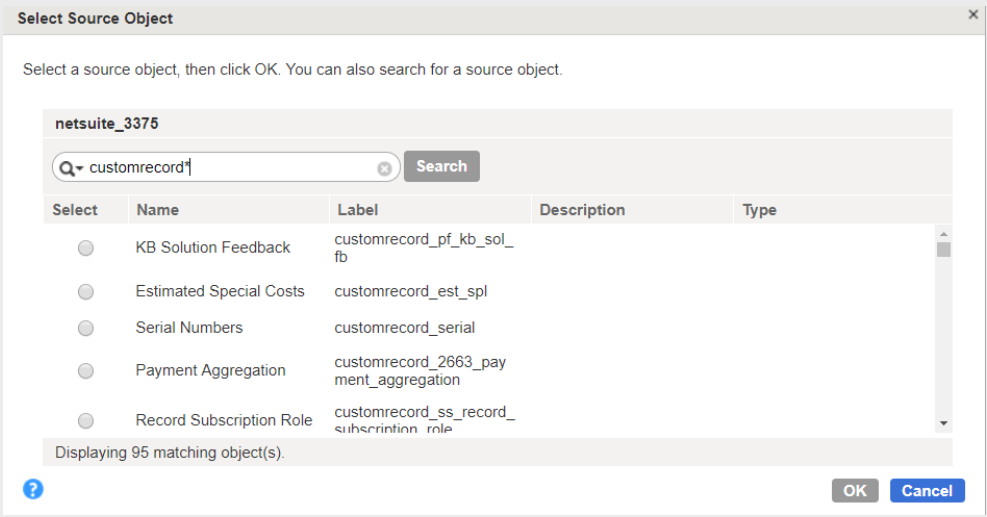987x517 pixels.
Task: Click the scrollbar down arrow
Action: pos(944,423)
